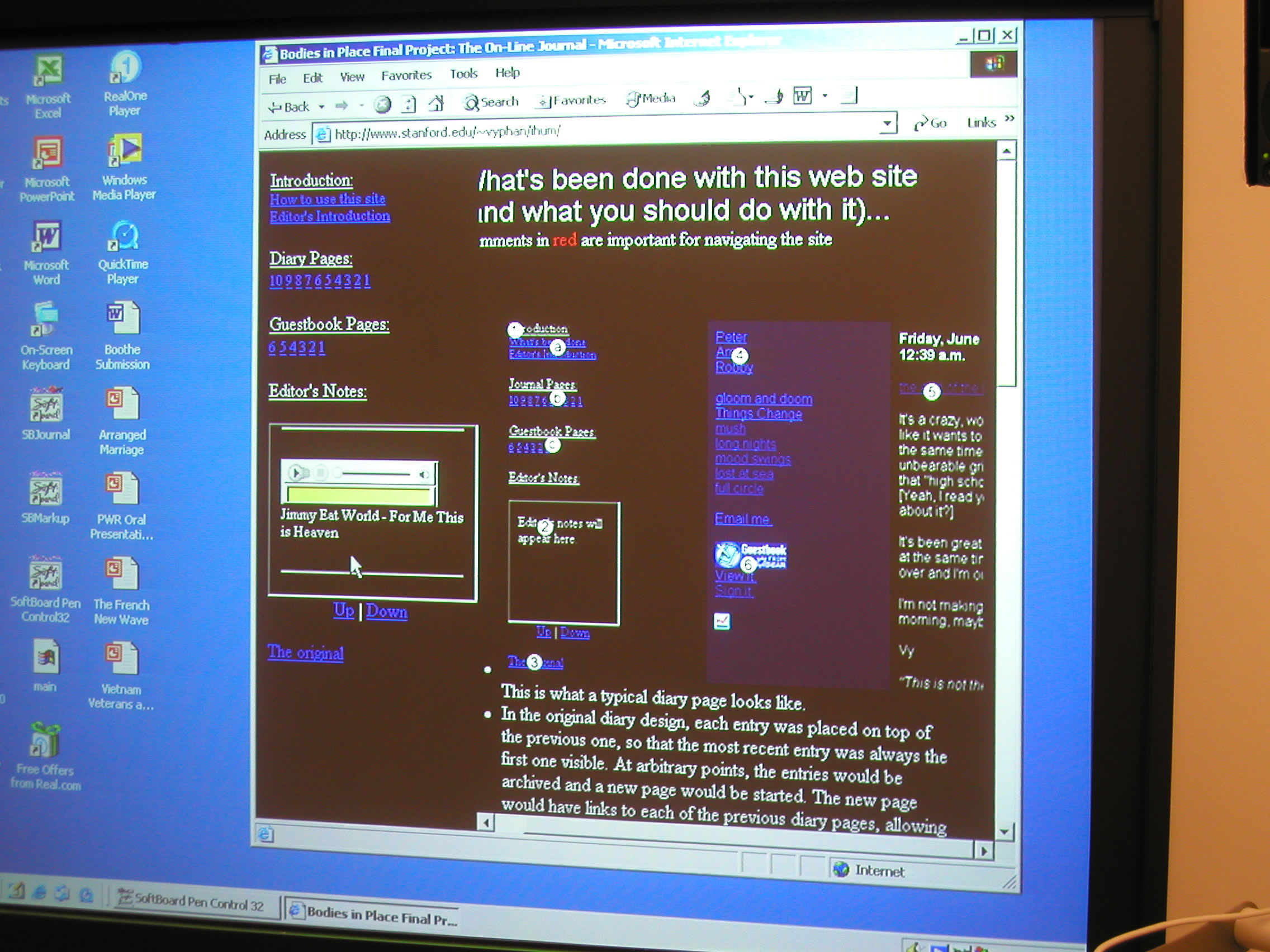The image size is (1270, 952).
Task: Open 'How to use this site' link
Action: click(x=327, y=199)
